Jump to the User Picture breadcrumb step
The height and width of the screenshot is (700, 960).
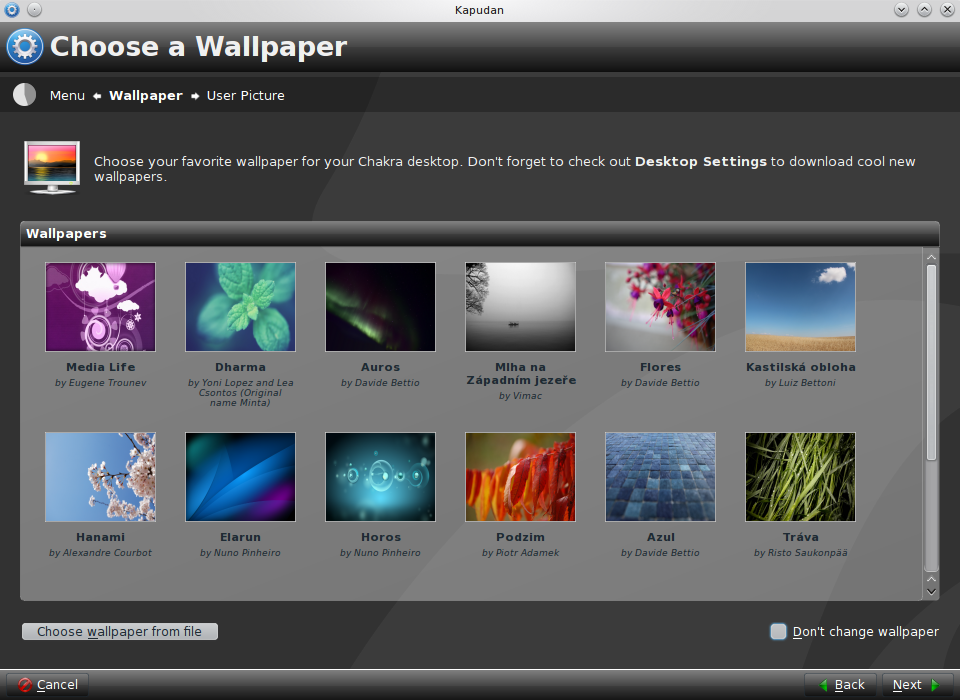click(x=245, y=96)
